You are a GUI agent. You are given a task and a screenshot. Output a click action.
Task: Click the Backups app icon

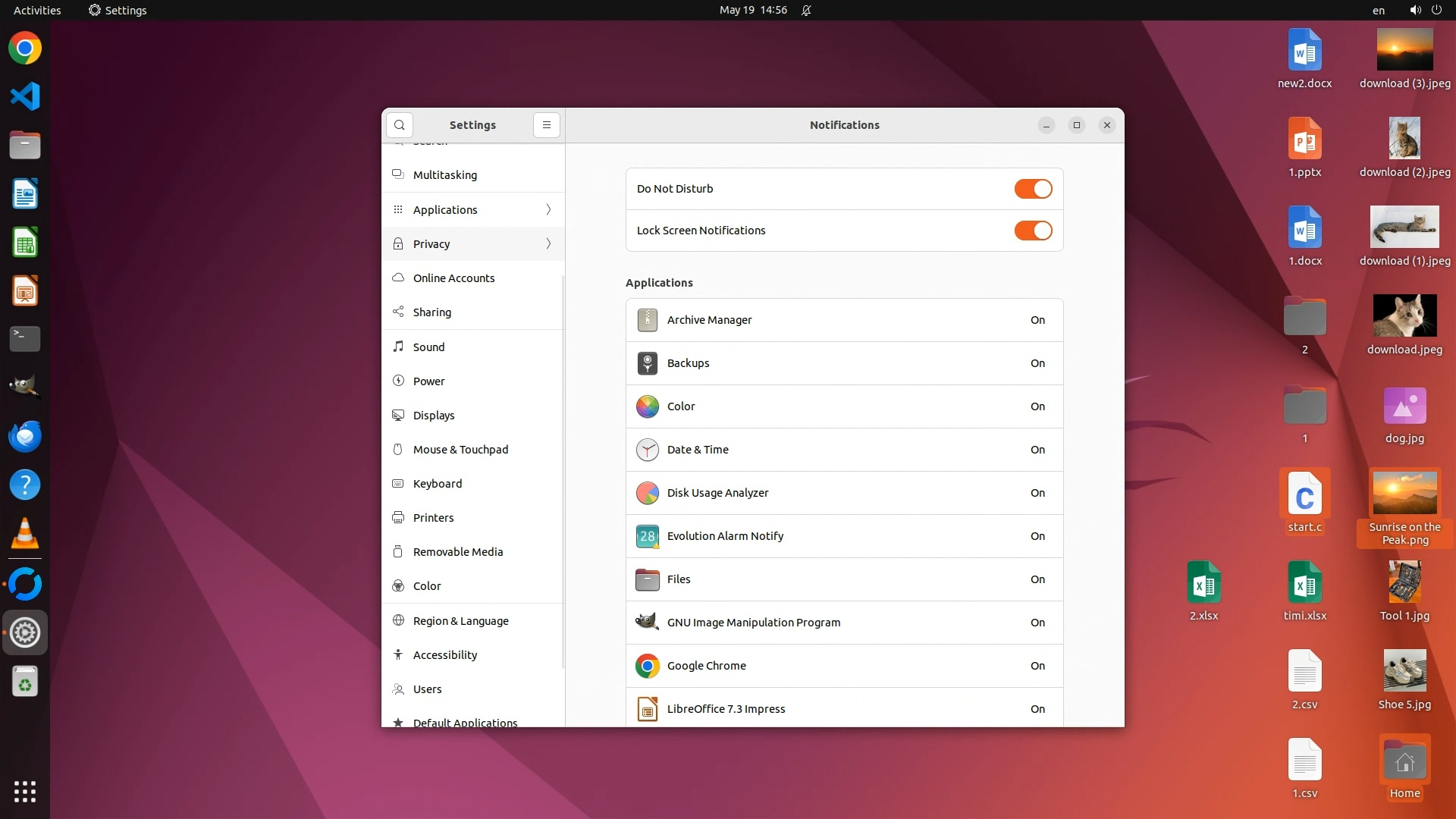click(x=647, y=363)
